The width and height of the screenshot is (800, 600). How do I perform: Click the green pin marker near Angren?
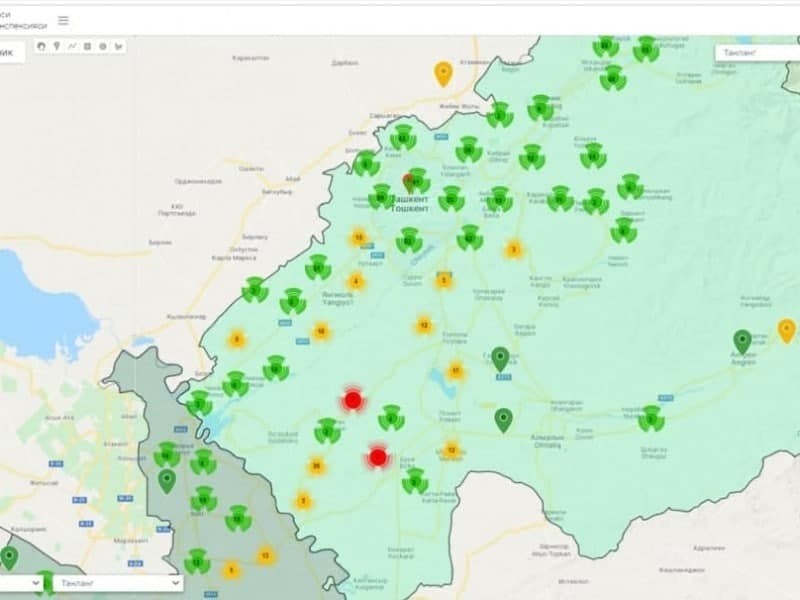(742, 342)
